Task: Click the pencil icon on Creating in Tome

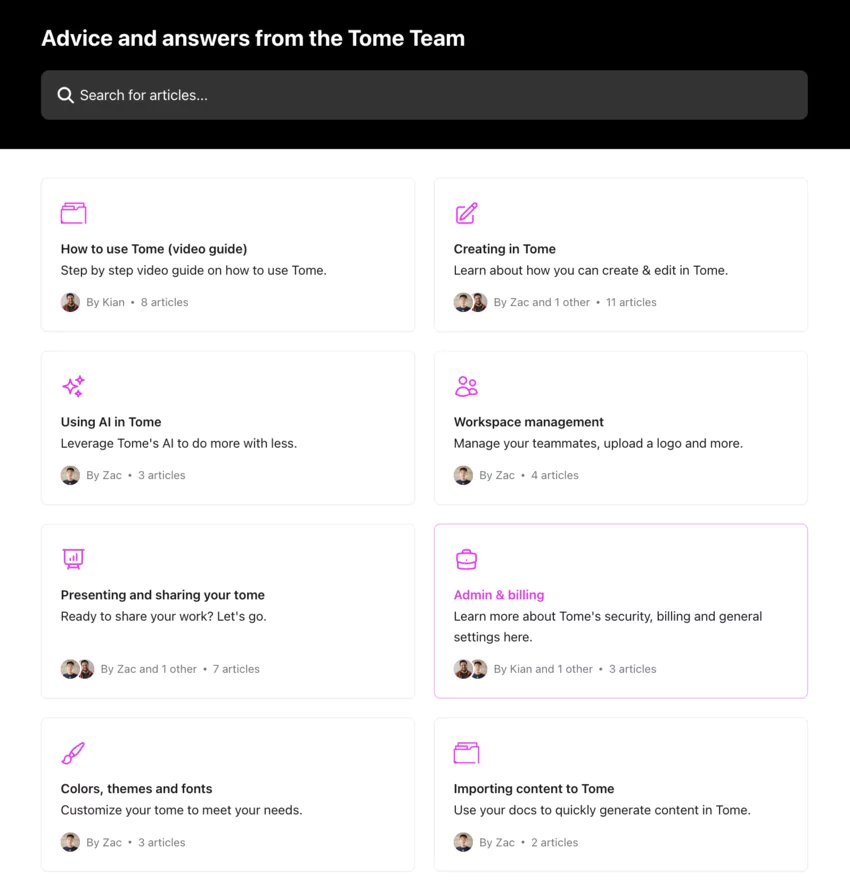Action: 466,212
